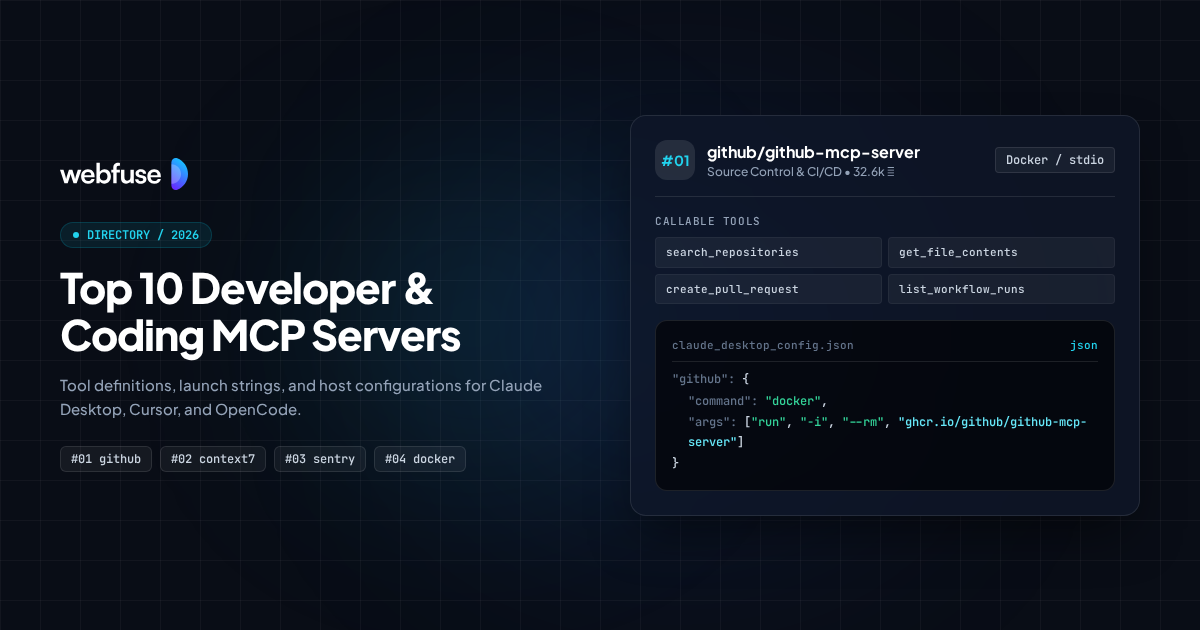Select the create_pull_request tool chip
Viewport: 1200px width, 630px height.
point(768,289)
